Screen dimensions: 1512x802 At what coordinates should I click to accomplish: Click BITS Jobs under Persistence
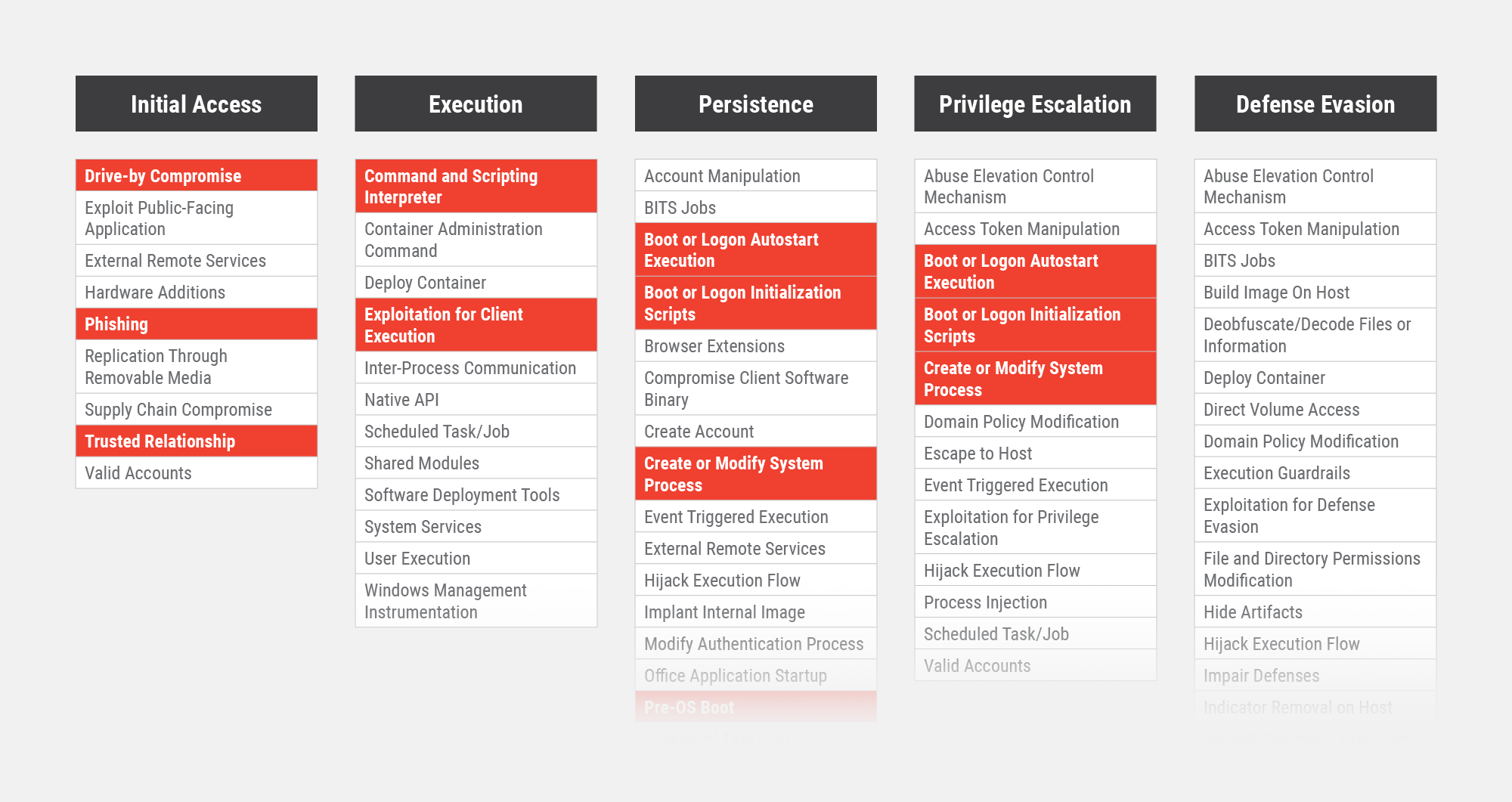point(756,207)
